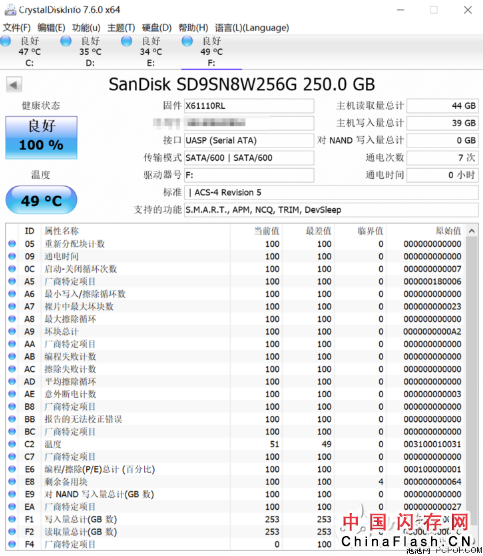Click status dot for attribute A9 row

[12, 331]
